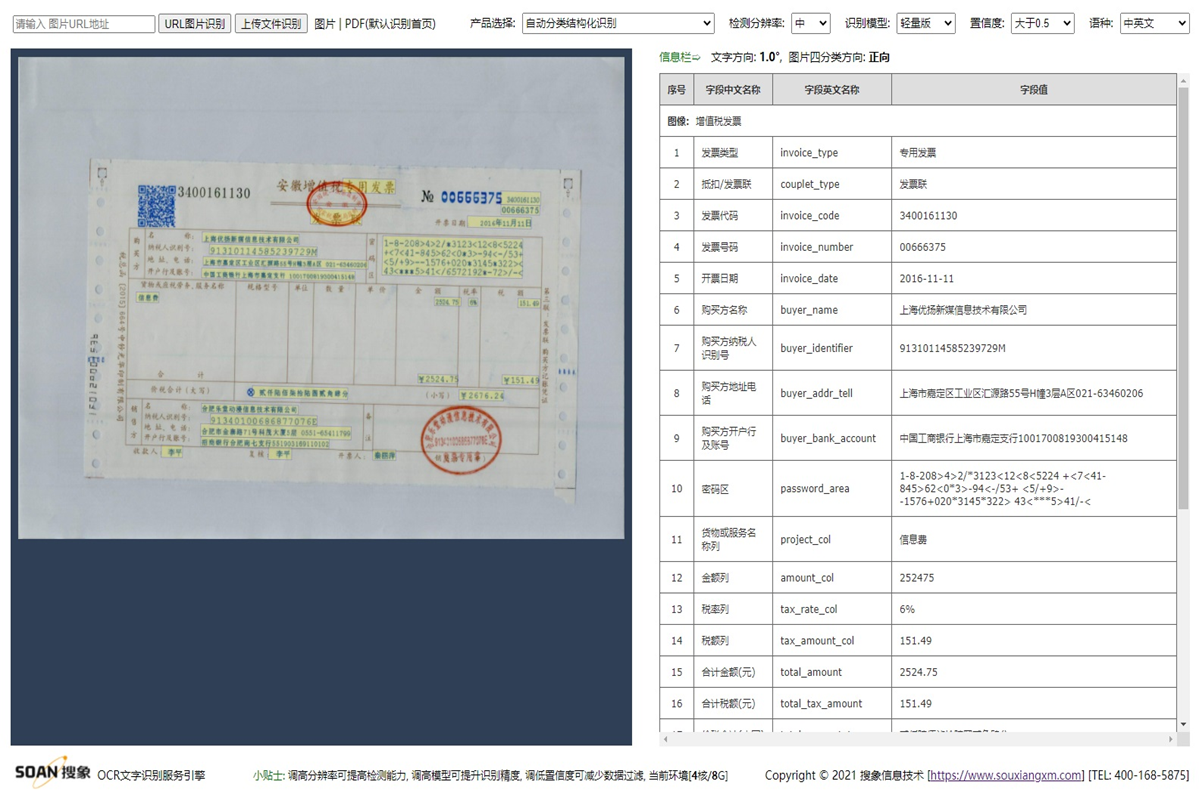Open the 产品选择 dropdown
Viewport: 1199px width, 800px height.
(618, 23)
